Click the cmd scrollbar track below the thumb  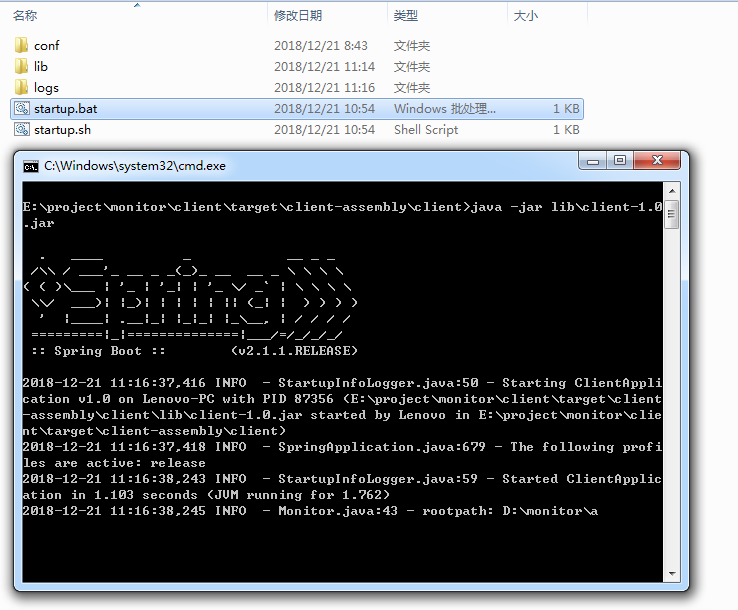click(672, 395)
